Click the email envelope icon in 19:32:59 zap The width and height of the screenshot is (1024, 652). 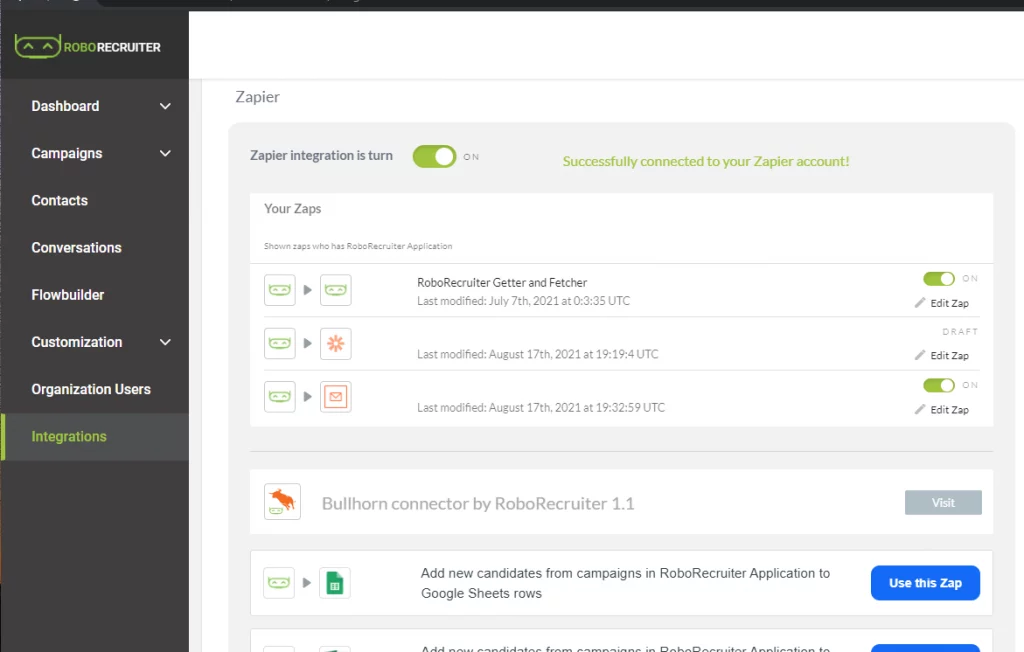click(x=336, y=397)
